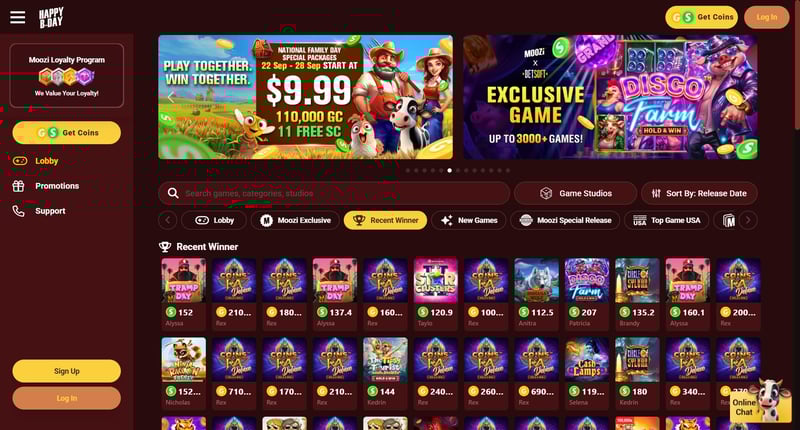The image size is (800, 430).
Task: Open Sort By: Release Date dropdown
Action: (x=699, y=193)
